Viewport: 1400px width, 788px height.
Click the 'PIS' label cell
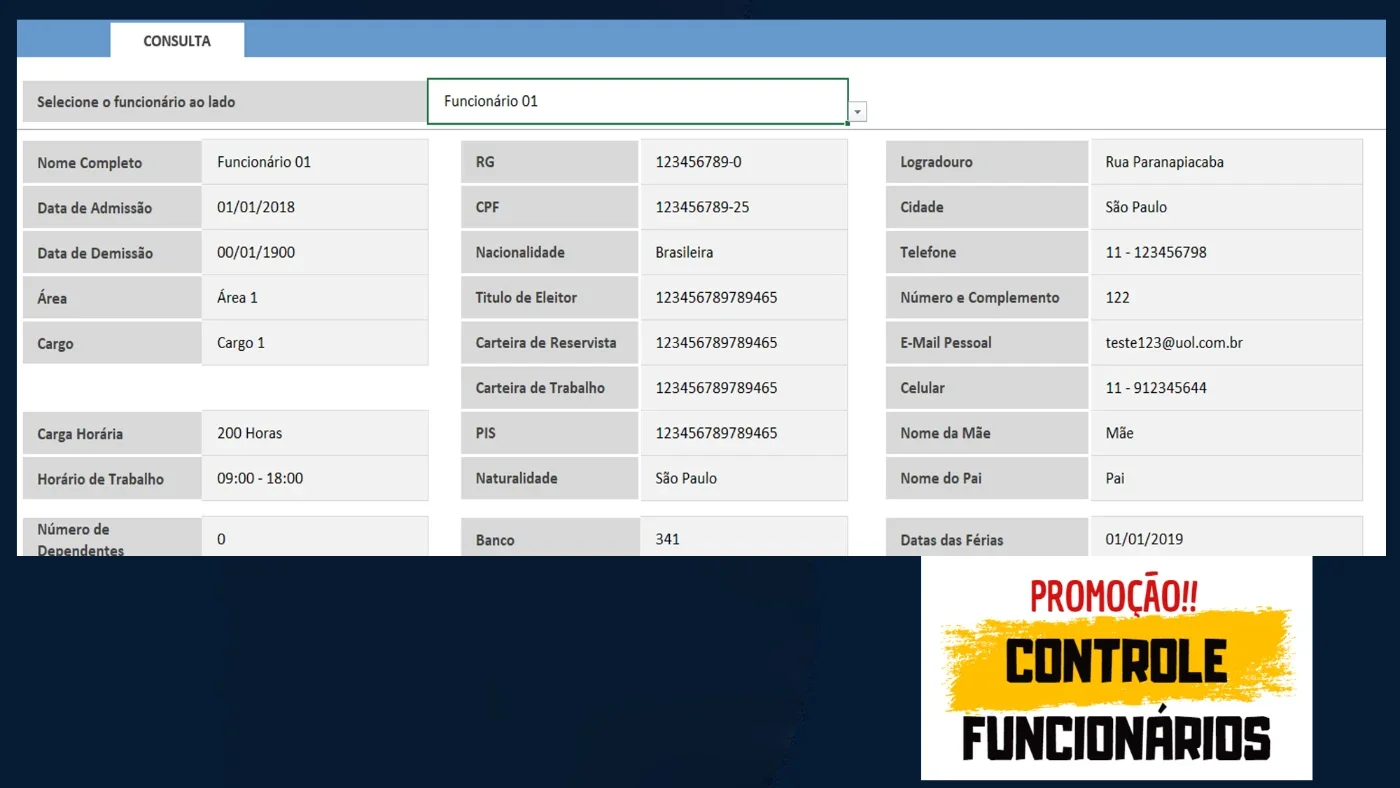coord(549,433)
